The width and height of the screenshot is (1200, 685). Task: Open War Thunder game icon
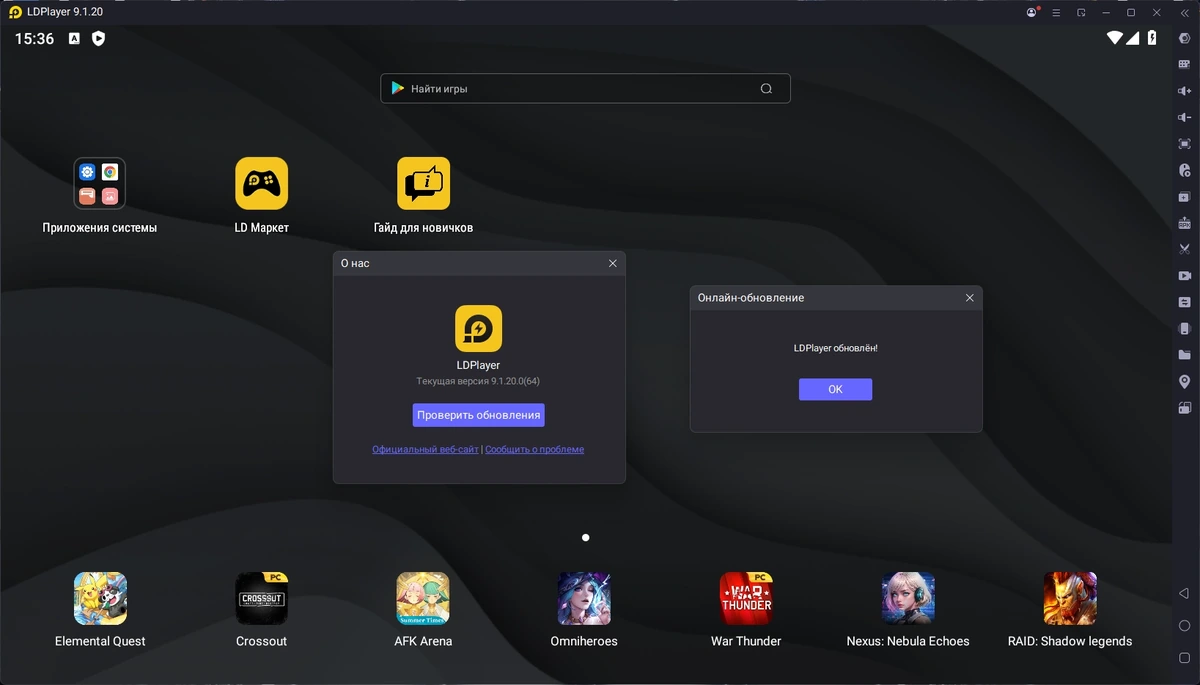coord(746,598)
